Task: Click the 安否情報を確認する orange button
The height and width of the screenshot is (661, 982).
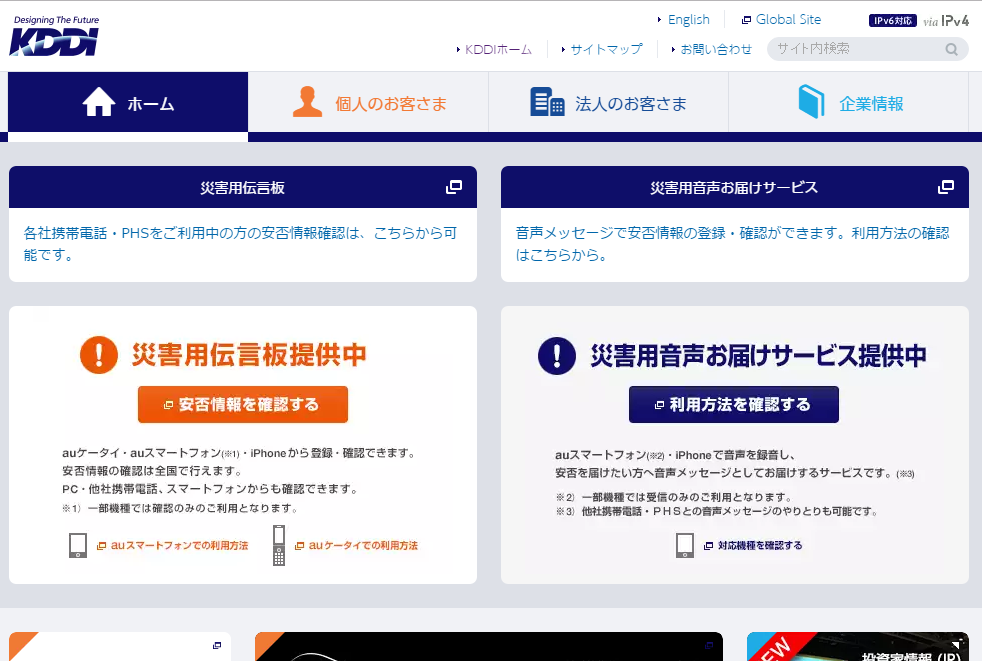Action: point(243,405)
